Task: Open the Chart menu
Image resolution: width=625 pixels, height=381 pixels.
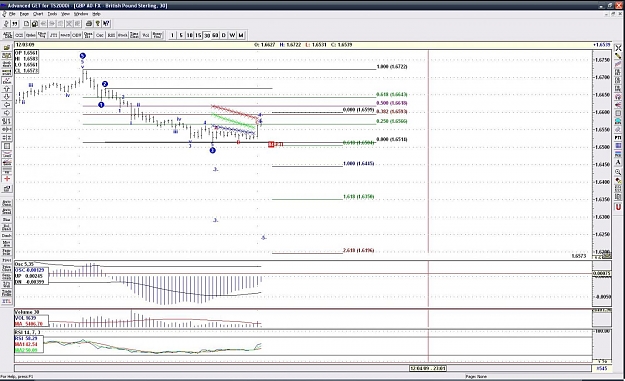Action: point(38,14)
